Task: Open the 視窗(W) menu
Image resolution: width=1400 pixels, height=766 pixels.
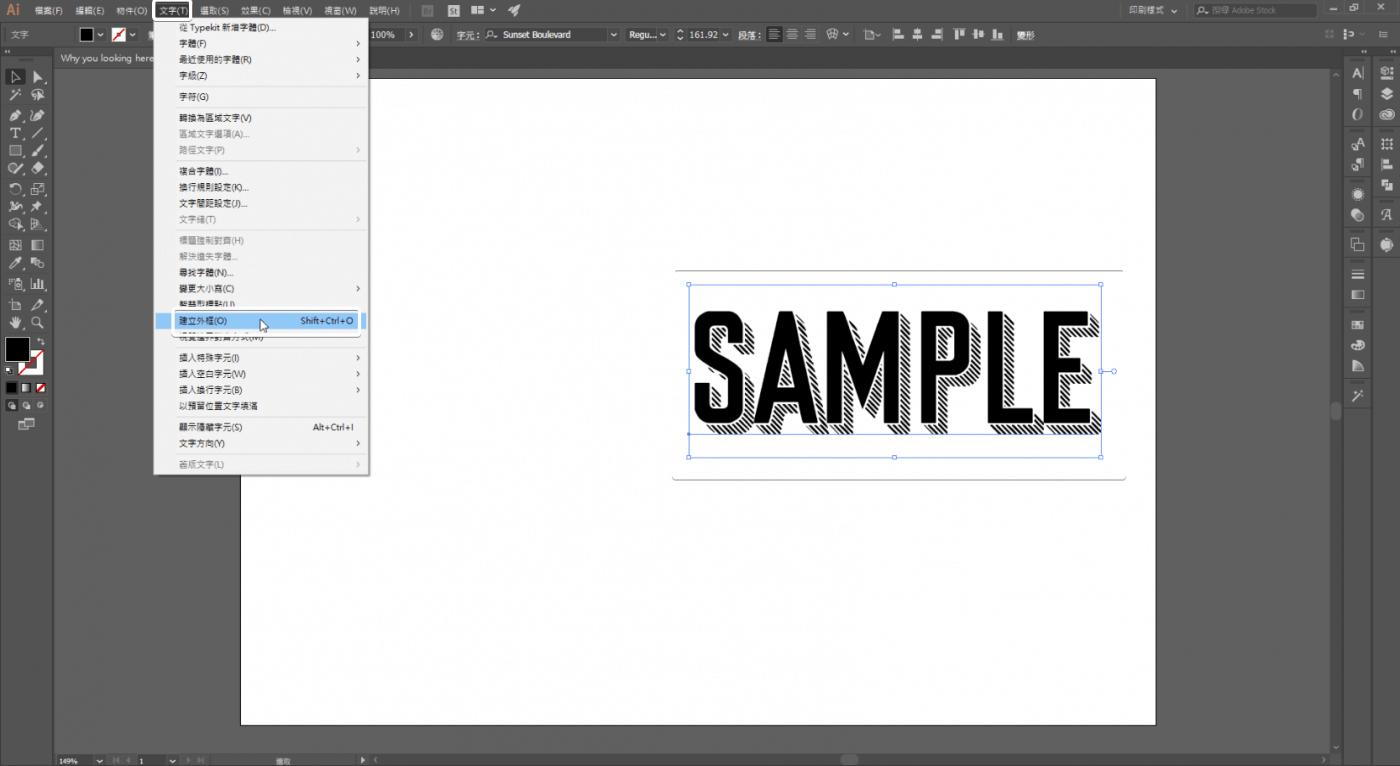Action: [x=340, y=10]
